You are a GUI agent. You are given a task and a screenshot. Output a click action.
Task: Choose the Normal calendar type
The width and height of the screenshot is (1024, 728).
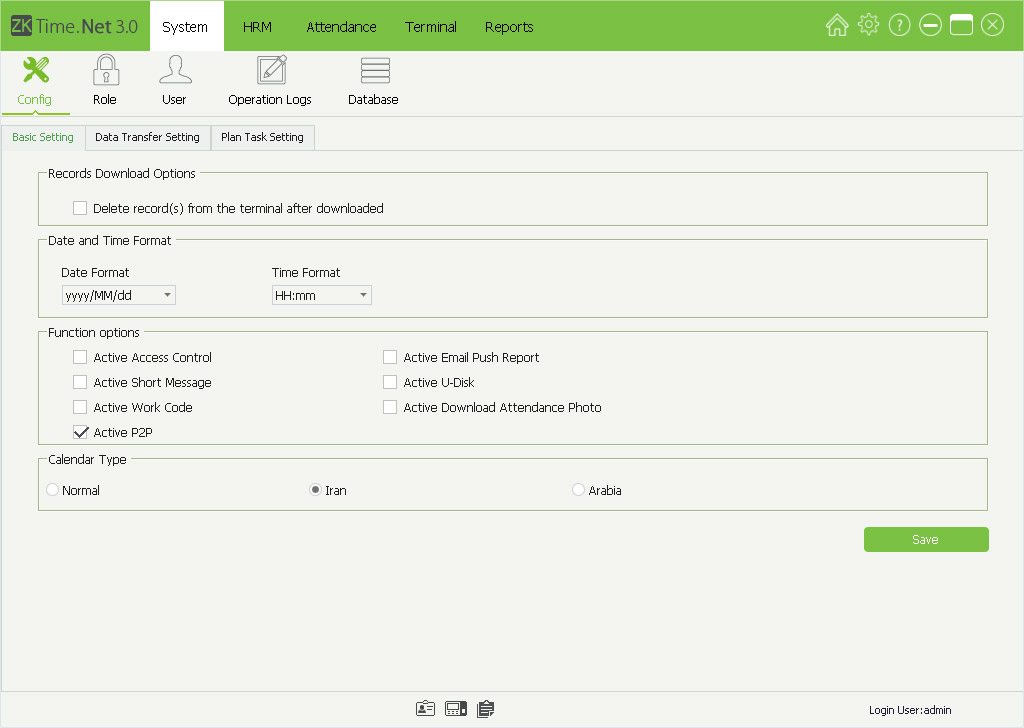[52, 490]
